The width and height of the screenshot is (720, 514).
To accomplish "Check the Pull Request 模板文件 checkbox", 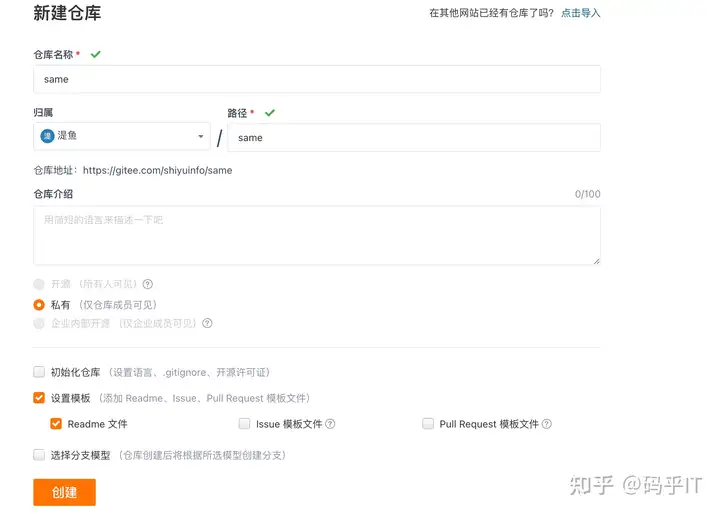I will (x=428, y=424).
